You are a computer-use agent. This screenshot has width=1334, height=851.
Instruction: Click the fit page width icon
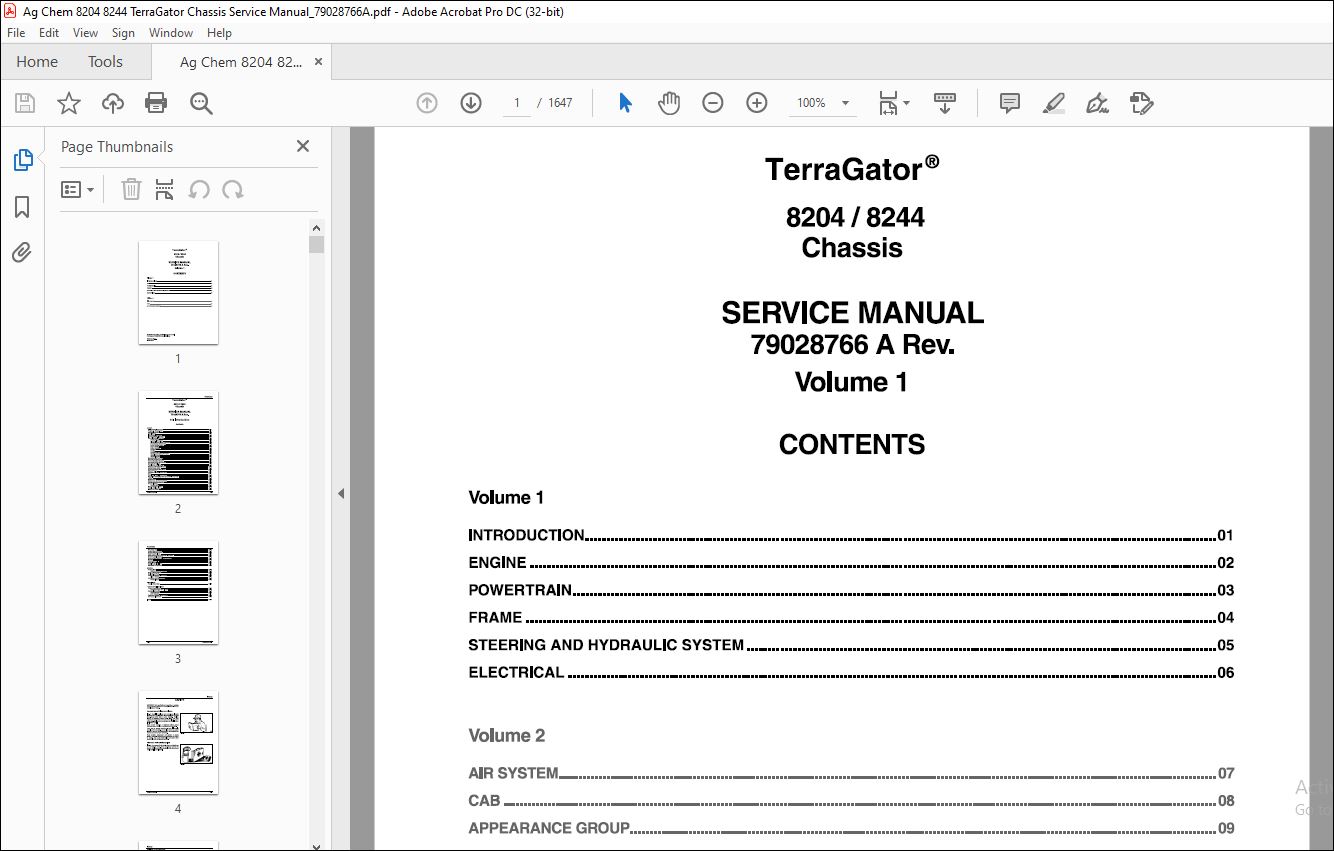pos(888,103)
